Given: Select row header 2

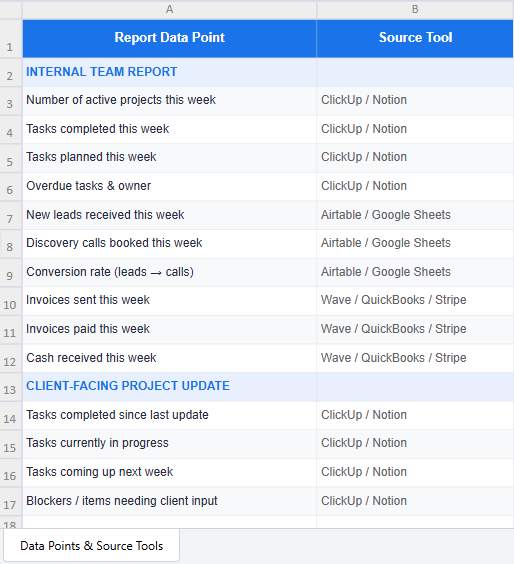Looking at the screenshot, I should click(x=11, y=72).
